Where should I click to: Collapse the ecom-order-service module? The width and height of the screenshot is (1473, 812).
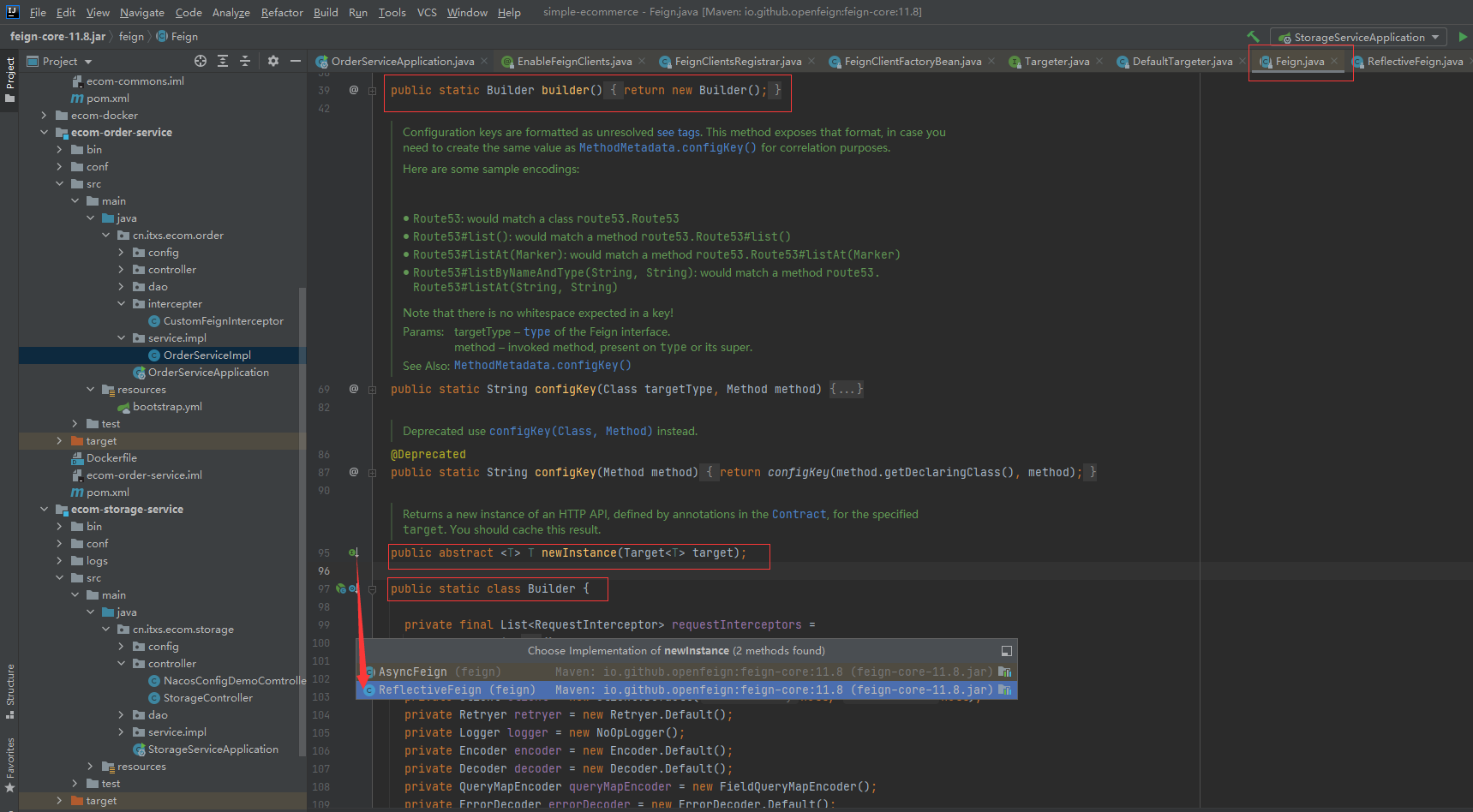44,133
